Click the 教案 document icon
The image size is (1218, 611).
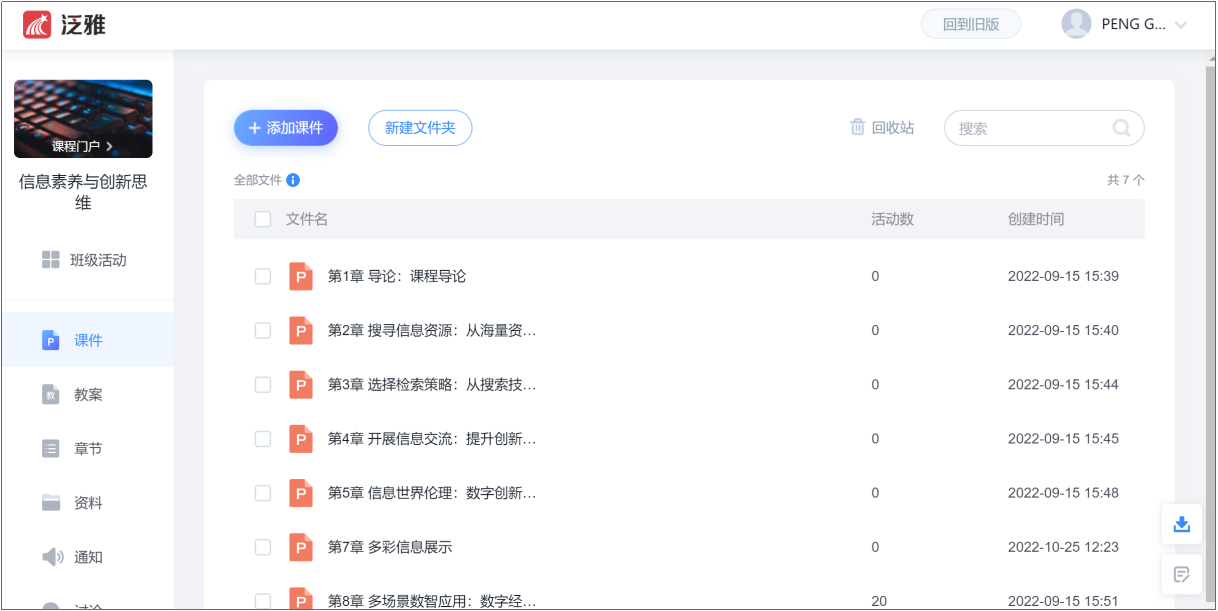pos(51,395)
